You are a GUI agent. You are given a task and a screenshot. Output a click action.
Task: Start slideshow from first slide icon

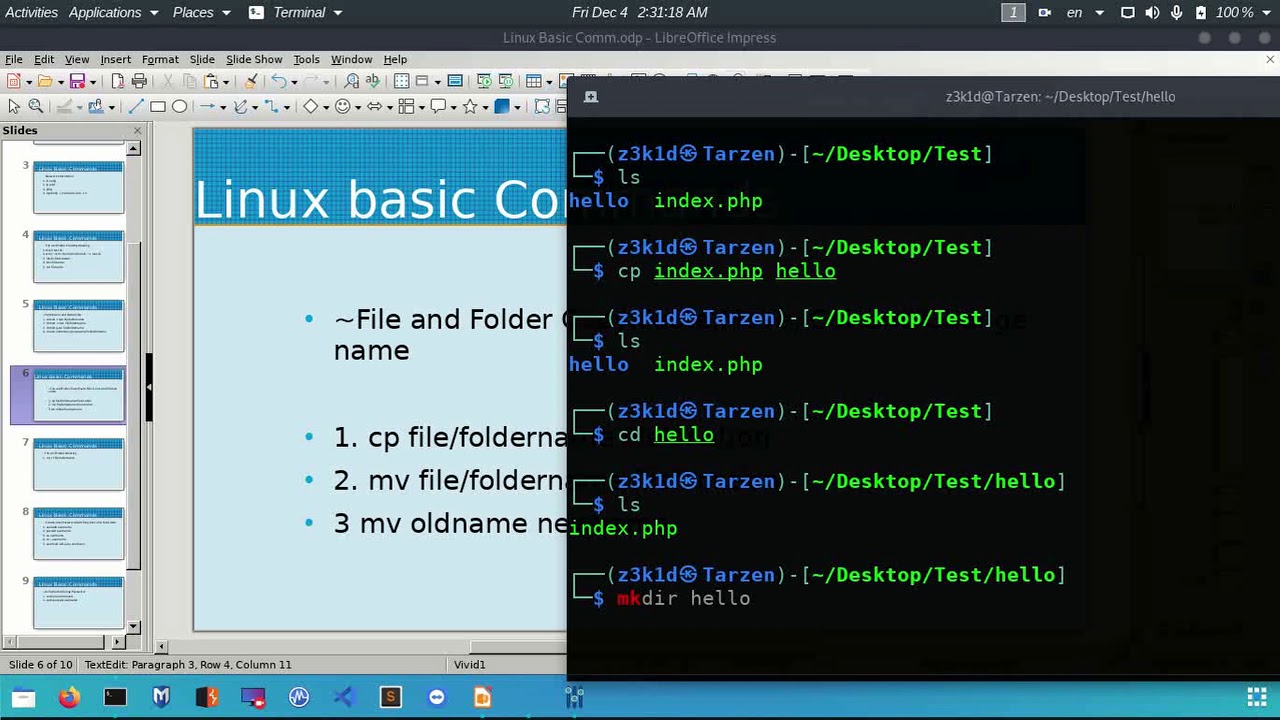[484, 81]
